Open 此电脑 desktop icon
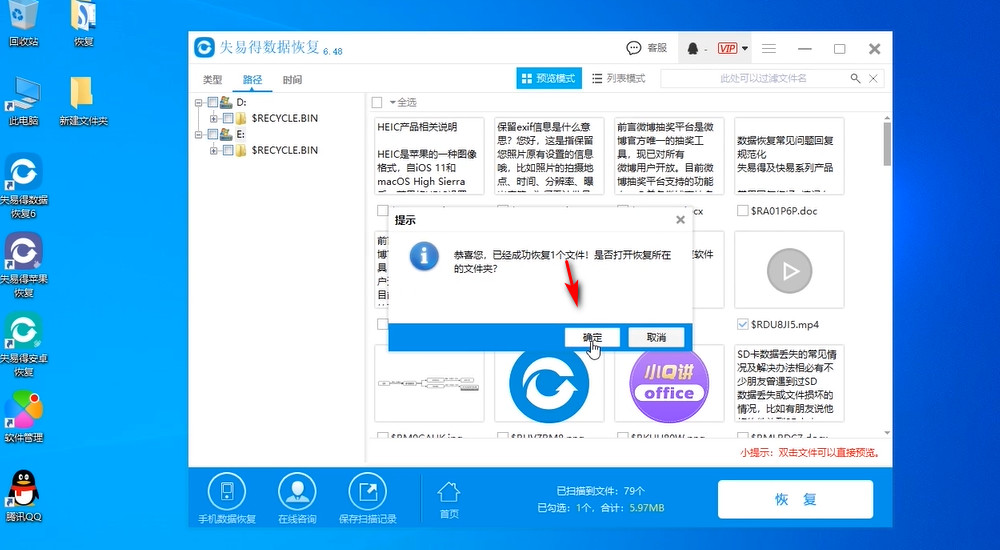Screen dimensions: 1000x550 [x=24, y=101]
